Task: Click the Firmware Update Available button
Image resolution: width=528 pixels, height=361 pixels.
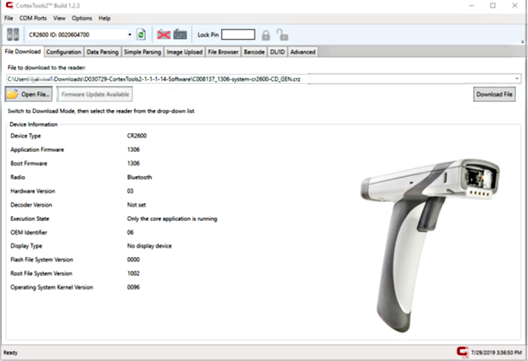Action: point(95,94)
